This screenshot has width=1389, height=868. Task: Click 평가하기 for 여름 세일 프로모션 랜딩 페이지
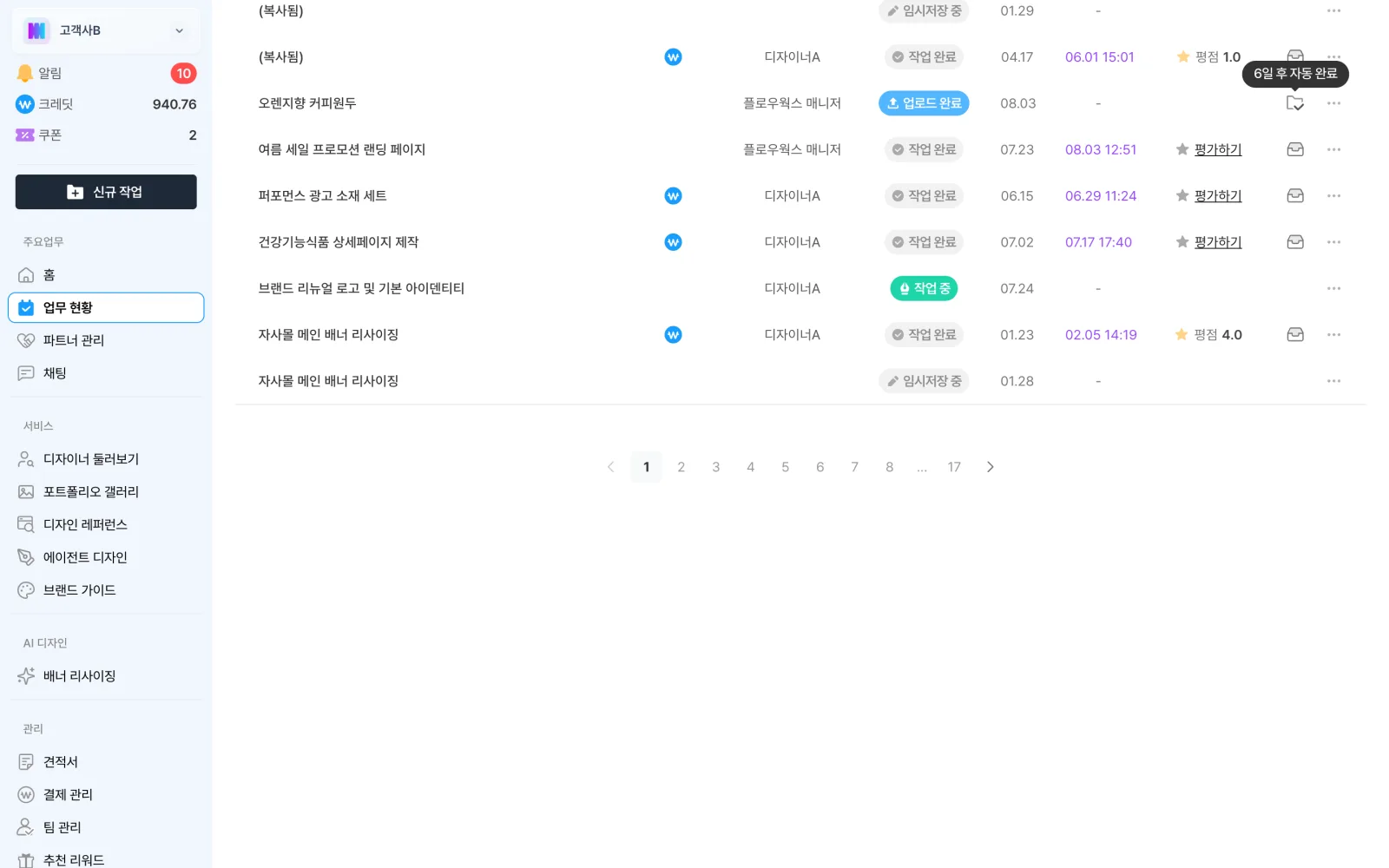(1218, 149)
